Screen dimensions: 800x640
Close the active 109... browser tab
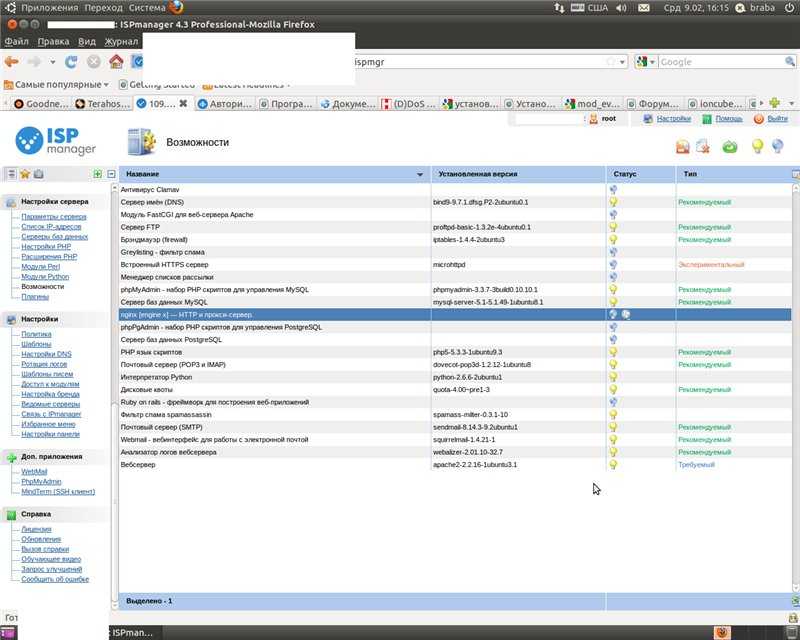(x=183, y=104)
